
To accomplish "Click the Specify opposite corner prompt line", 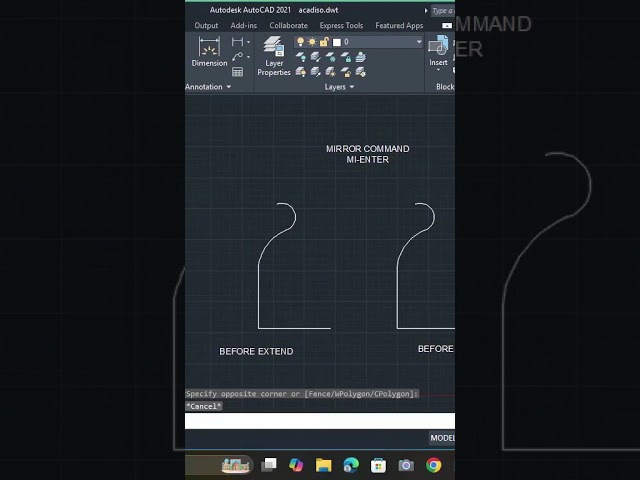I will tap(302, 393).
